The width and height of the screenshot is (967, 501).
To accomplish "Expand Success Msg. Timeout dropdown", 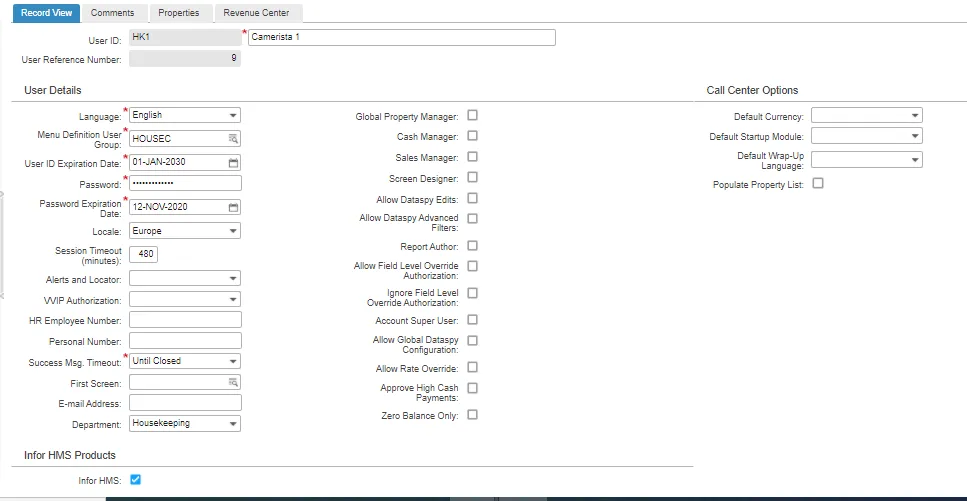I will coord(184,361).
